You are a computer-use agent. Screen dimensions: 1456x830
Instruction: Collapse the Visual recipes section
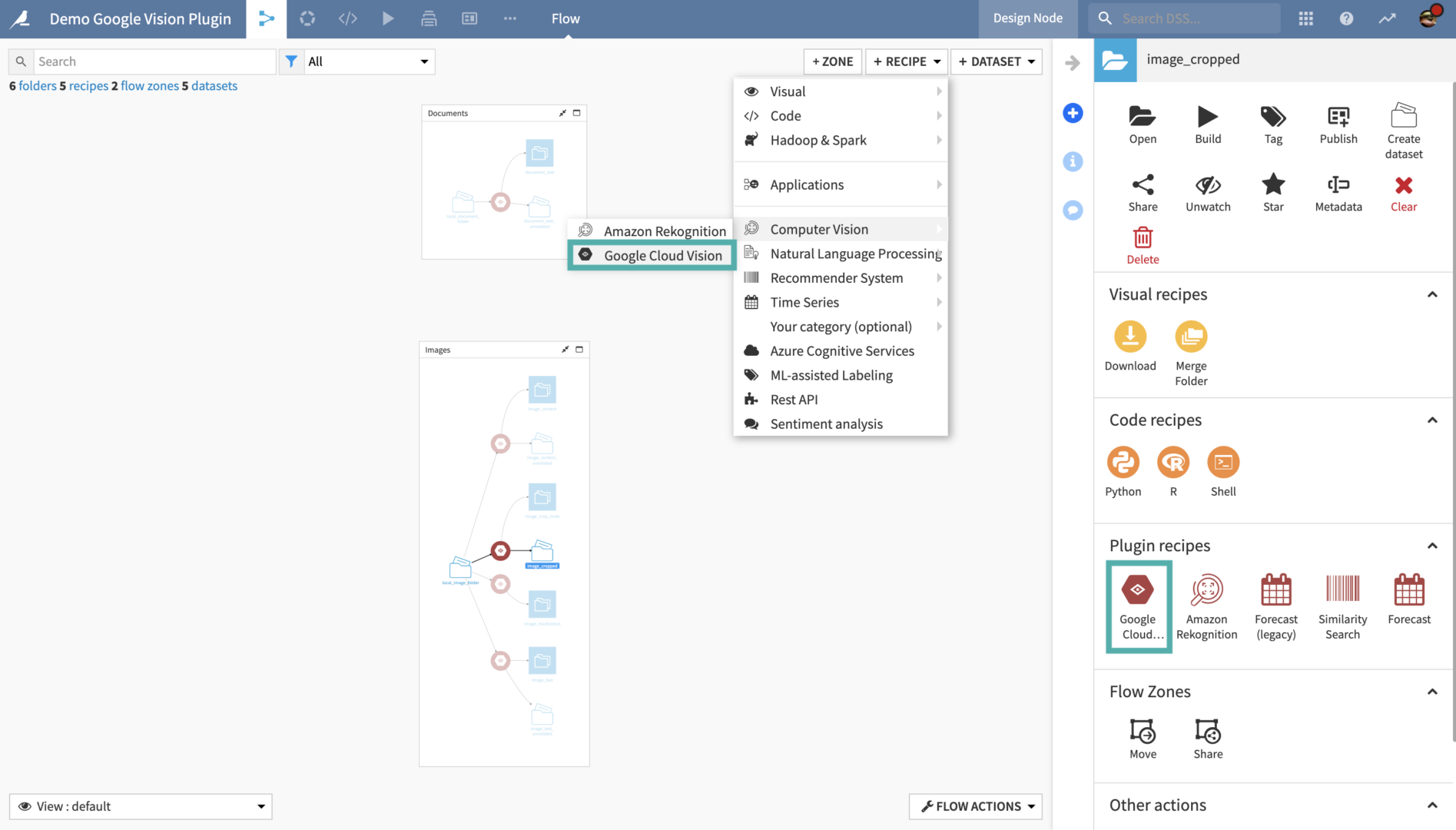click(x=1432, y=294)
